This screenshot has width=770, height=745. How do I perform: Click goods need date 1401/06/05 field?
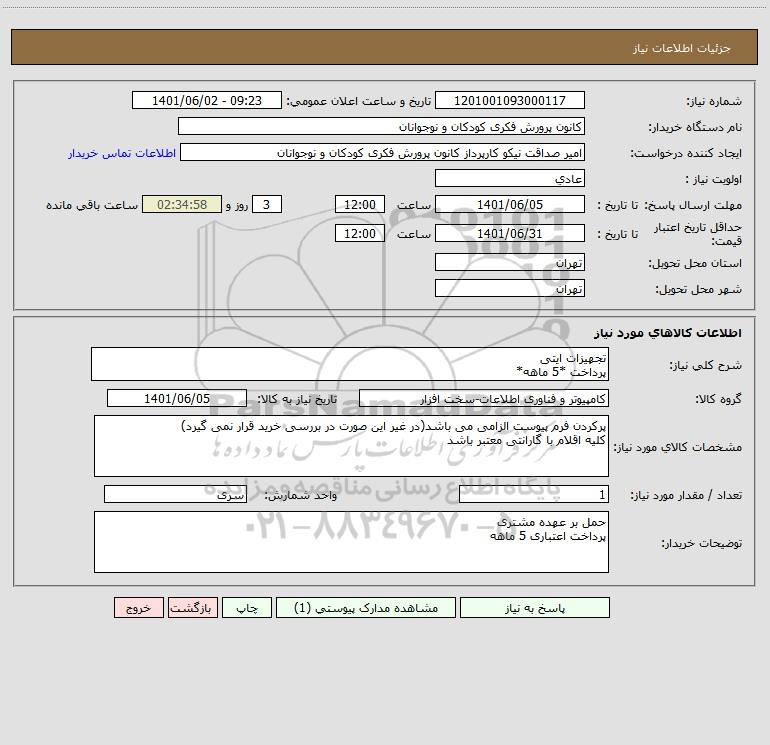[x=177, y=398]
